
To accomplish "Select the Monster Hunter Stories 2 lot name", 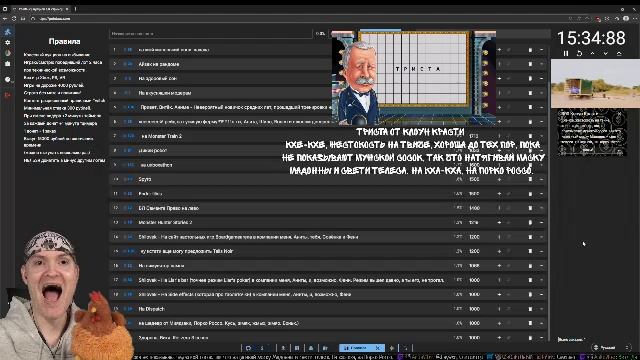I will 165,222.
